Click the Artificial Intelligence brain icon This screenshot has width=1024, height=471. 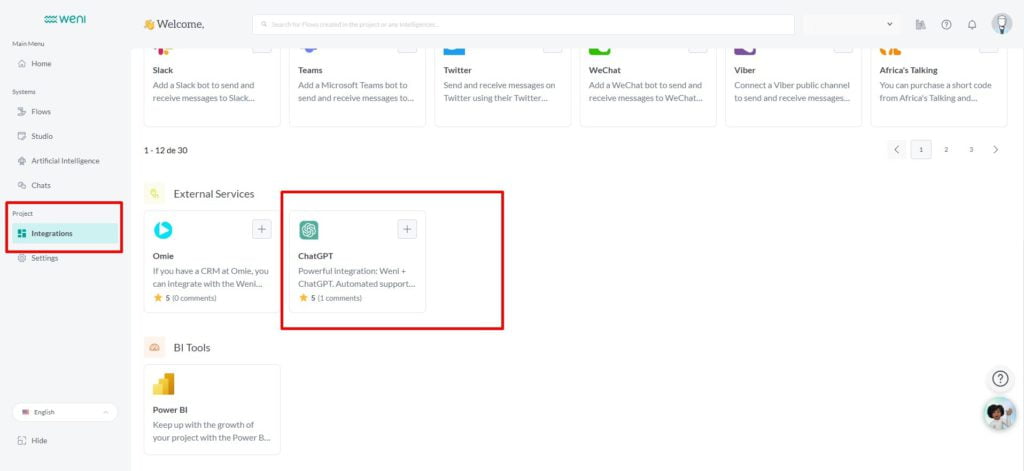[22, 161]
